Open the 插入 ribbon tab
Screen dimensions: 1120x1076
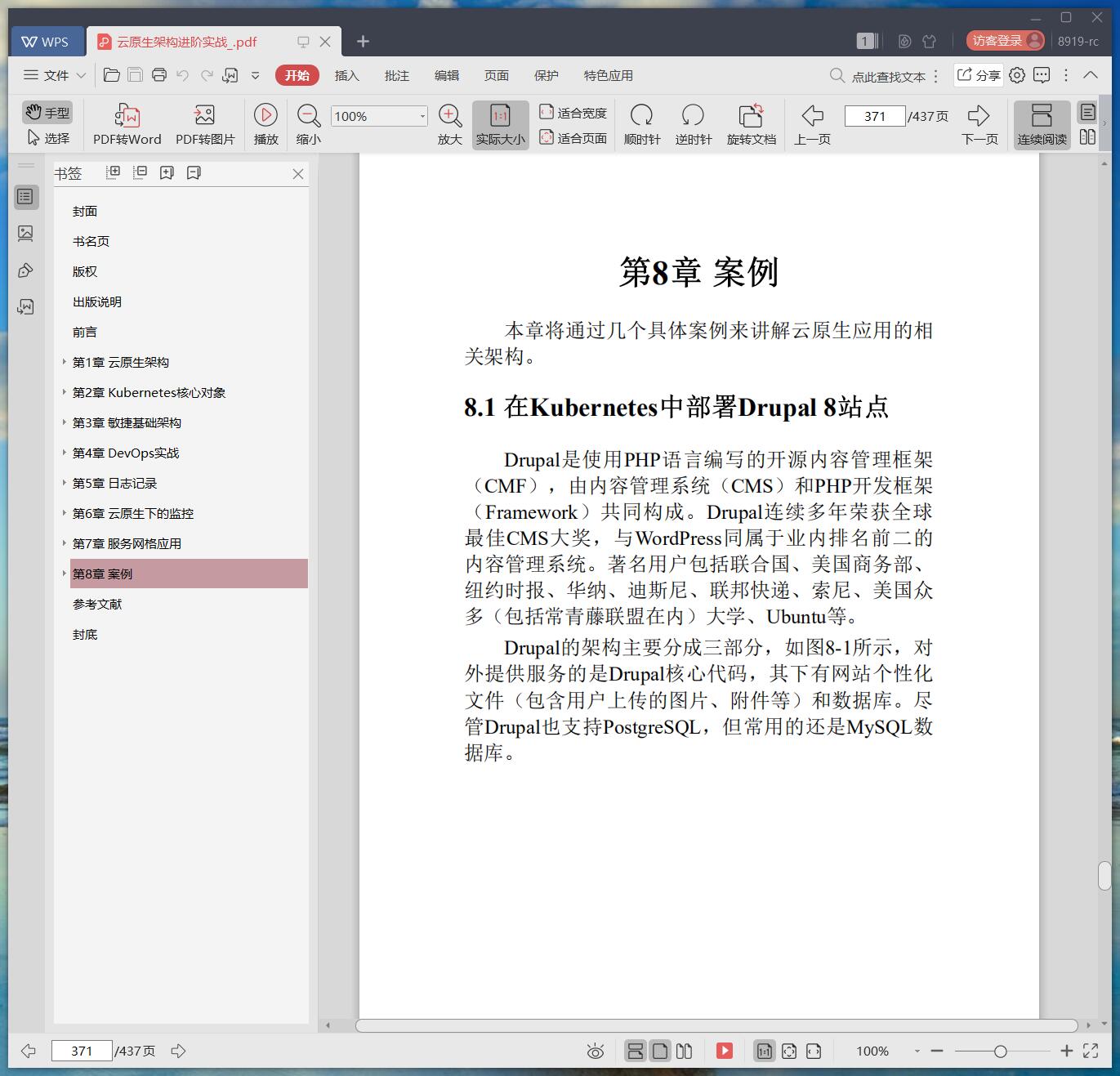tap(346, 75)
